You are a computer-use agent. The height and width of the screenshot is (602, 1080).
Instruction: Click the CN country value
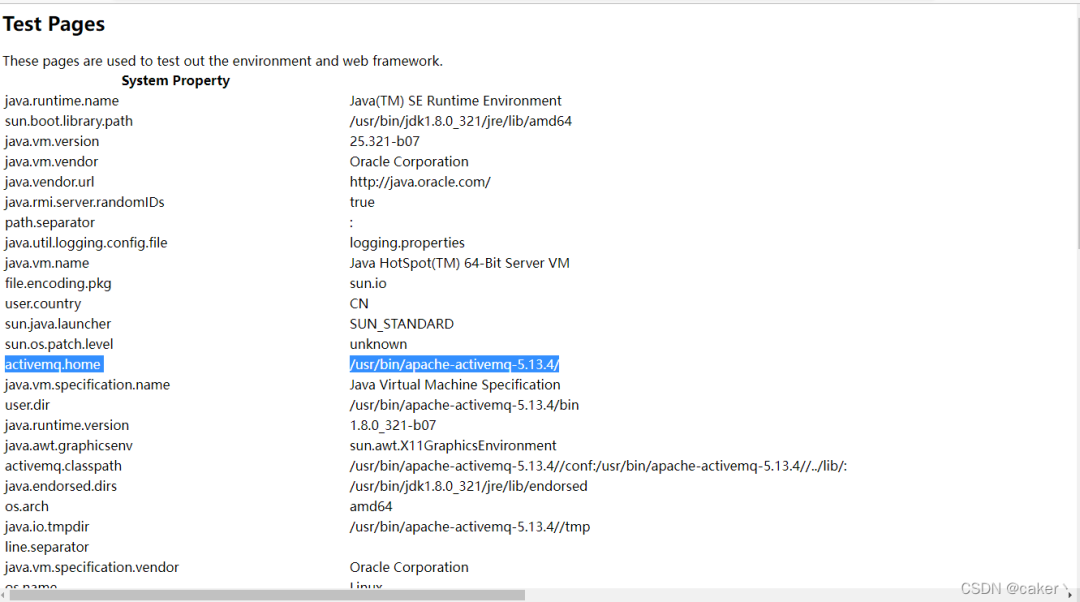point(359,304)
